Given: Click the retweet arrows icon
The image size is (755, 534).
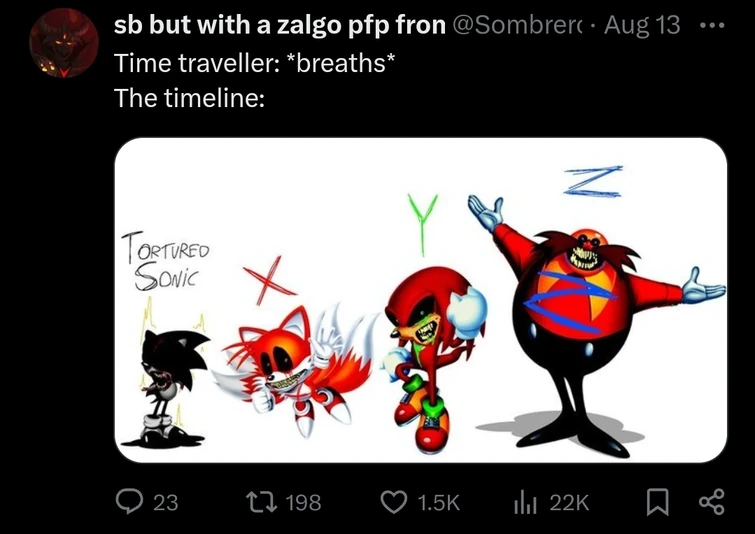Looking at the screenshot, I should [261, 502].
